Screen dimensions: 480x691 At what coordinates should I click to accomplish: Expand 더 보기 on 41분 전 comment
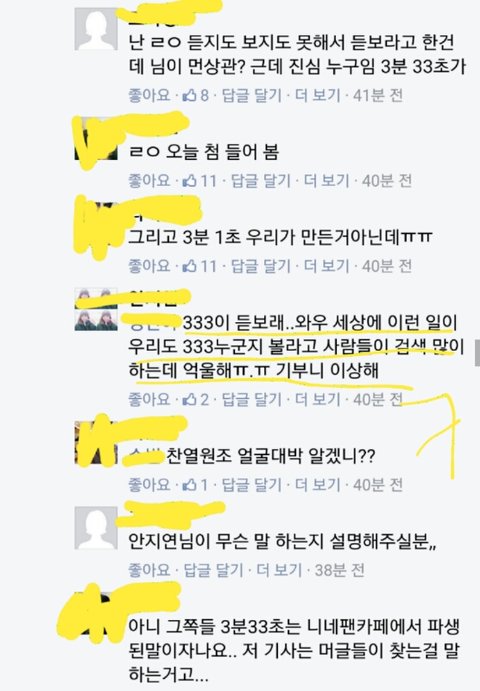[x=317, y=95]
